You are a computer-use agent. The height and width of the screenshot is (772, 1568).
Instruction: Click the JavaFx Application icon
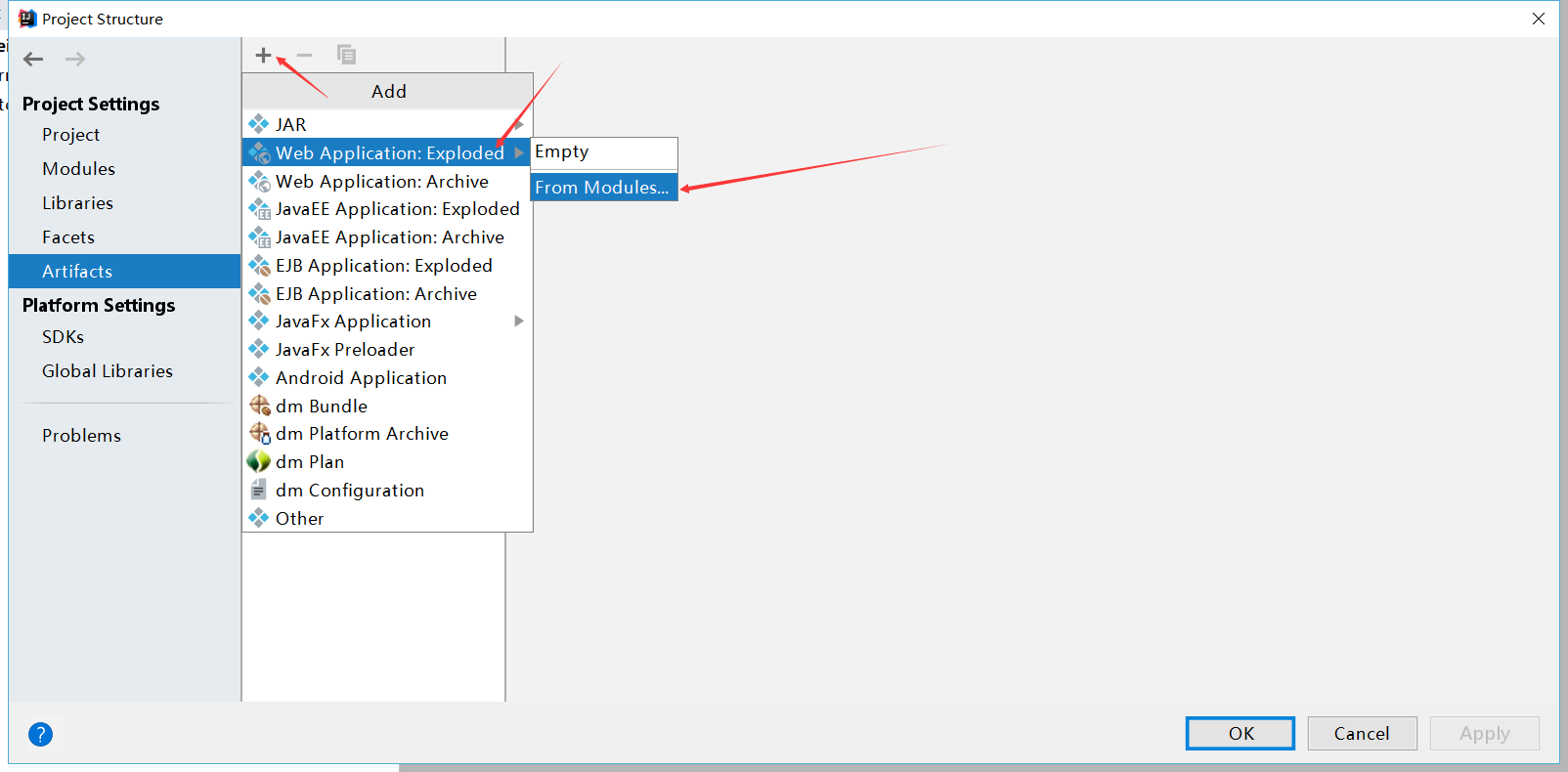tap(258, 321)
